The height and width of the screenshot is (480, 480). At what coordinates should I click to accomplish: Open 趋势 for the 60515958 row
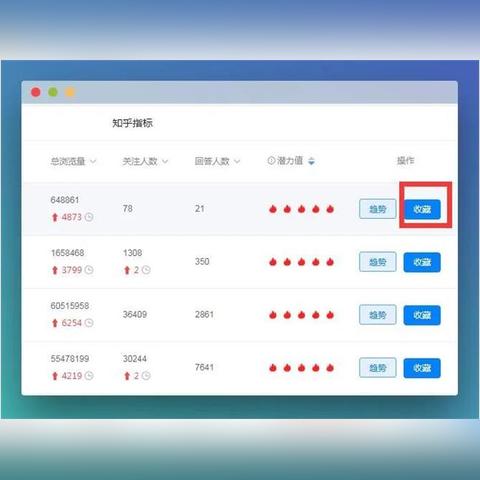(378, 315)
